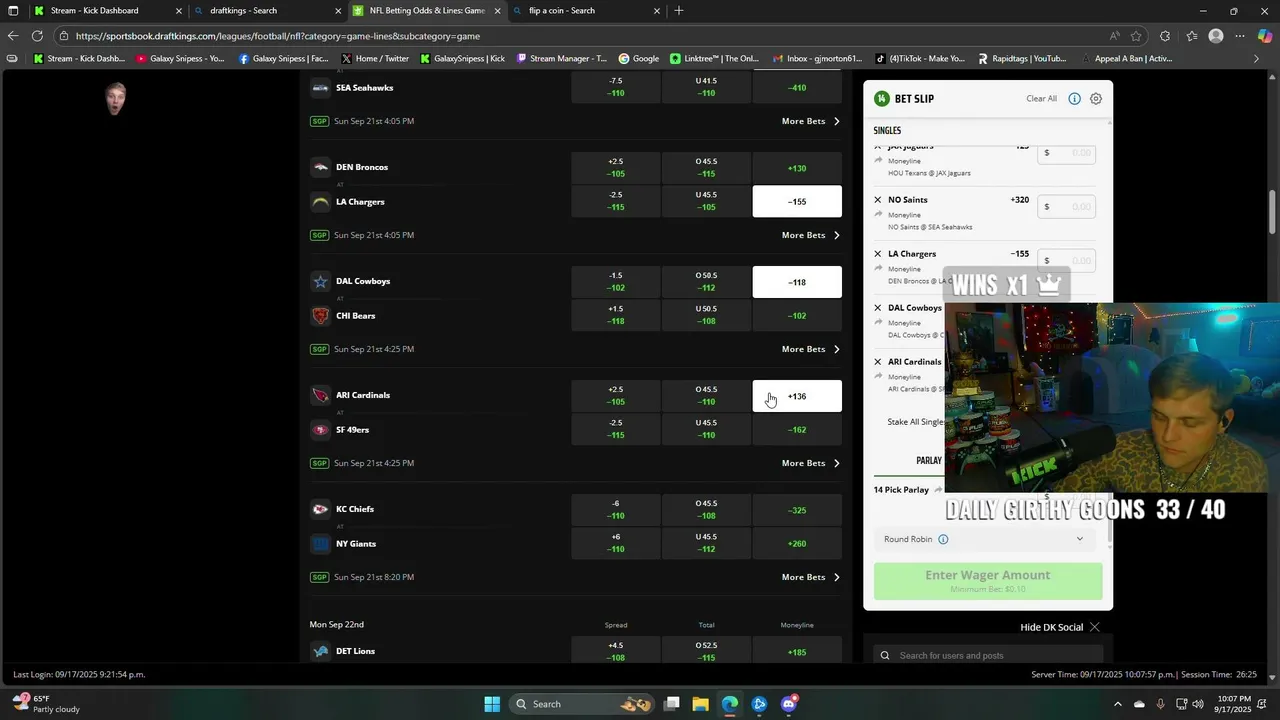Open Stream Manager bookmark
This screenshot has width=1280, height=720.
click(561, 59)
